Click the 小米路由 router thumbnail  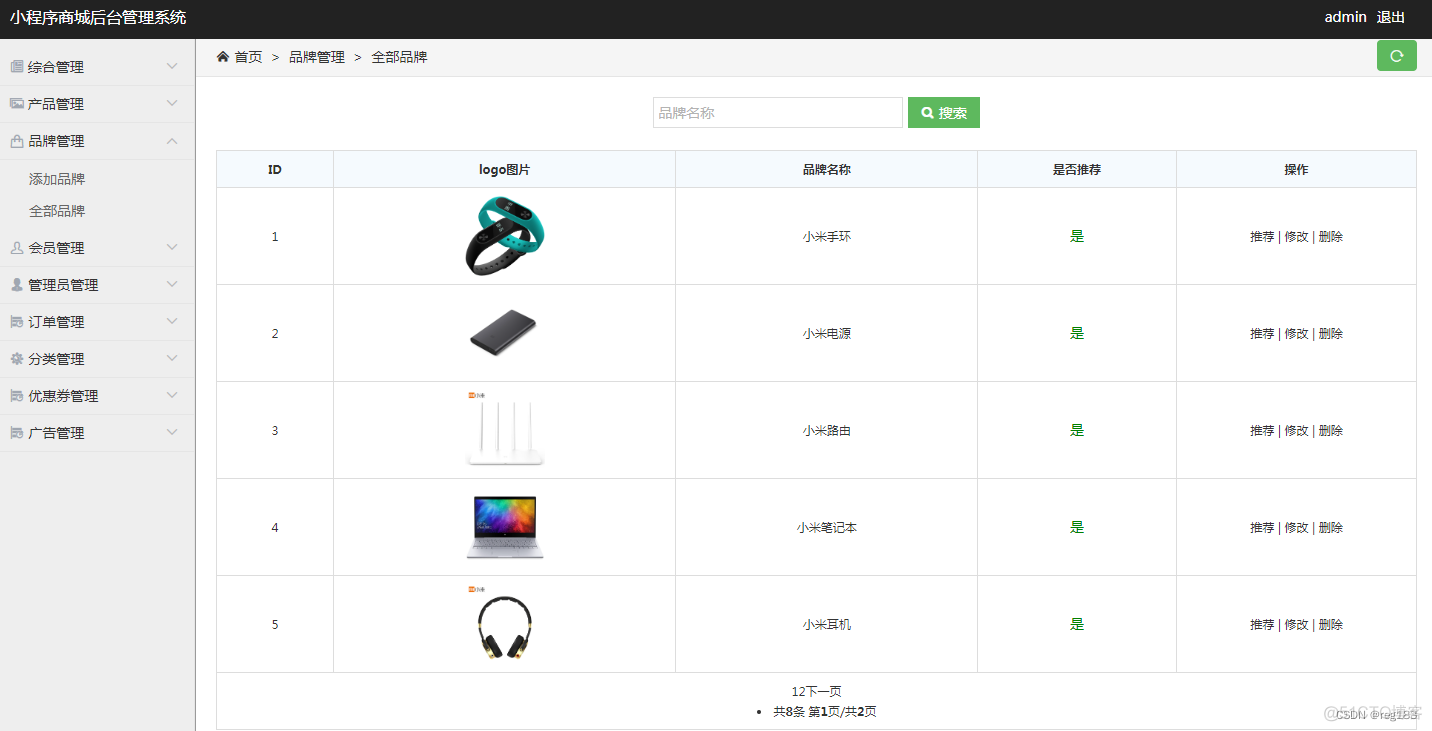coord(504,430)
